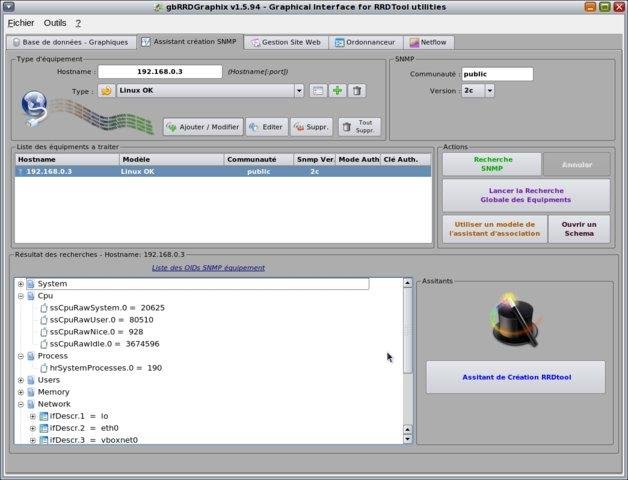This screenshot has height=480, width=628.
Task: Click the Cpu folder icon in tree
Action: (31, 296)
